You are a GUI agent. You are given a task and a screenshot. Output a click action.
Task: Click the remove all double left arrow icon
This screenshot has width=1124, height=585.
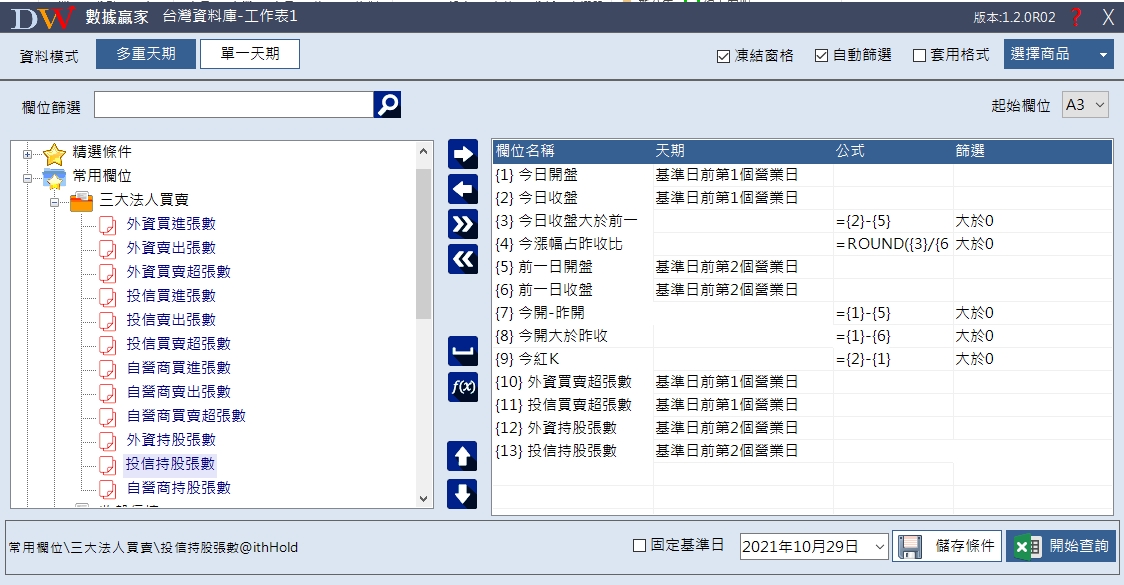(x=463, y=258)
